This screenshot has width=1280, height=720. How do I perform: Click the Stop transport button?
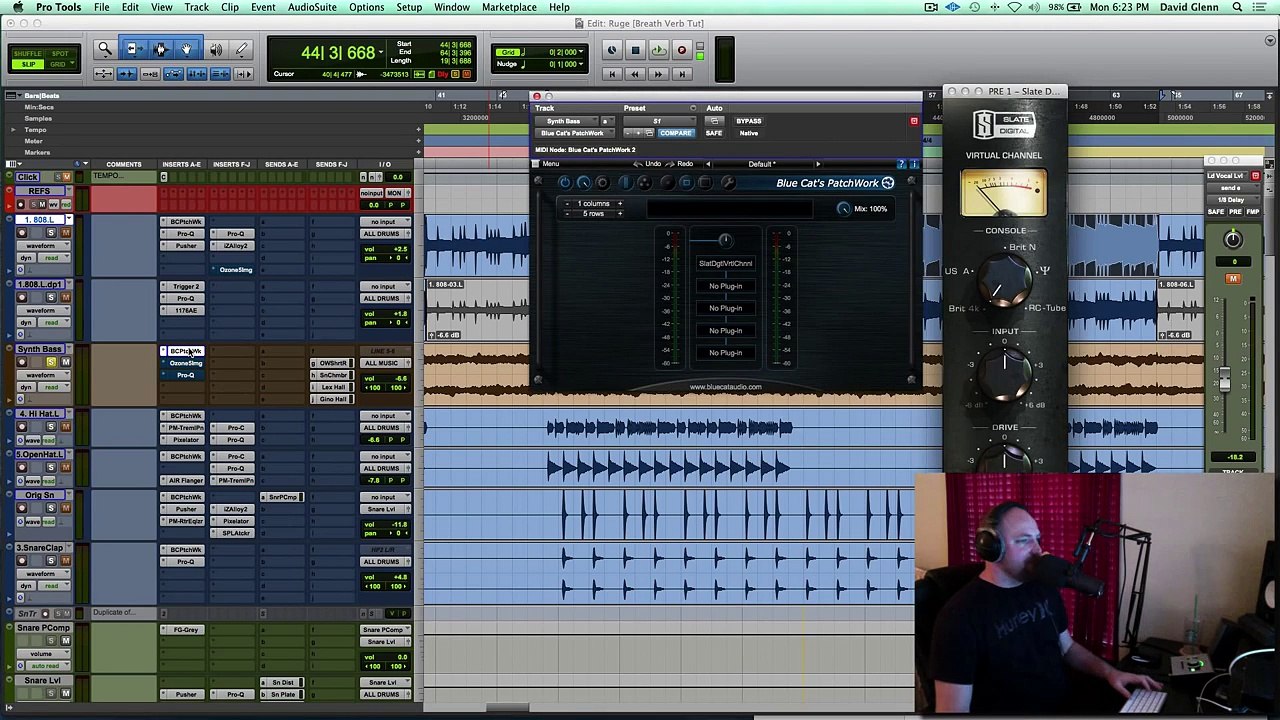[635, 50]
